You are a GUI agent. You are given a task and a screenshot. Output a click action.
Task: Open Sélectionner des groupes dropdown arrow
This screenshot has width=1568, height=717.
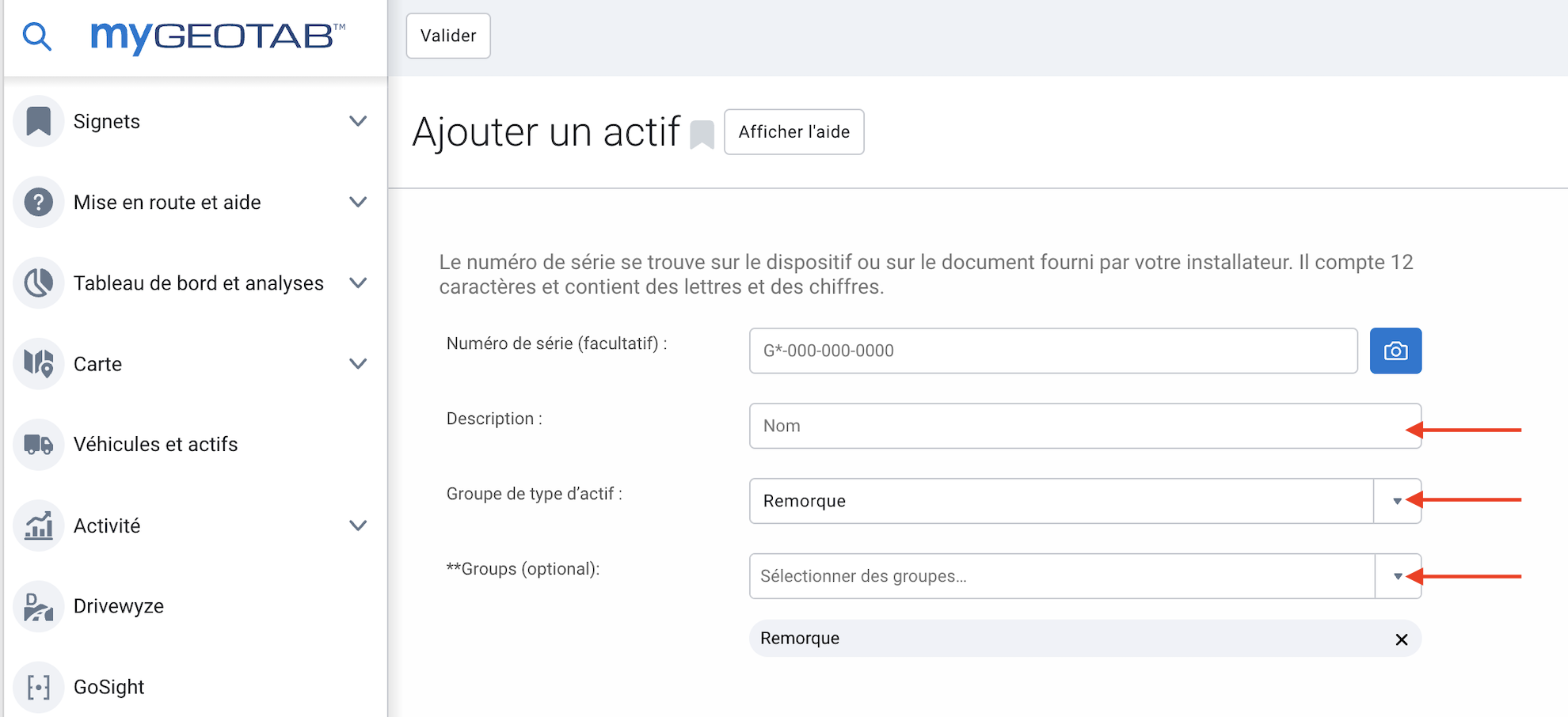pos(1398,576)
